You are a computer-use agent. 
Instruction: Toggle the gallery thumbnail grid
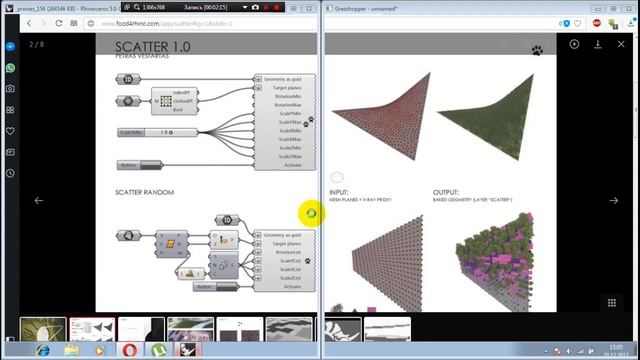tap(612, 303)
